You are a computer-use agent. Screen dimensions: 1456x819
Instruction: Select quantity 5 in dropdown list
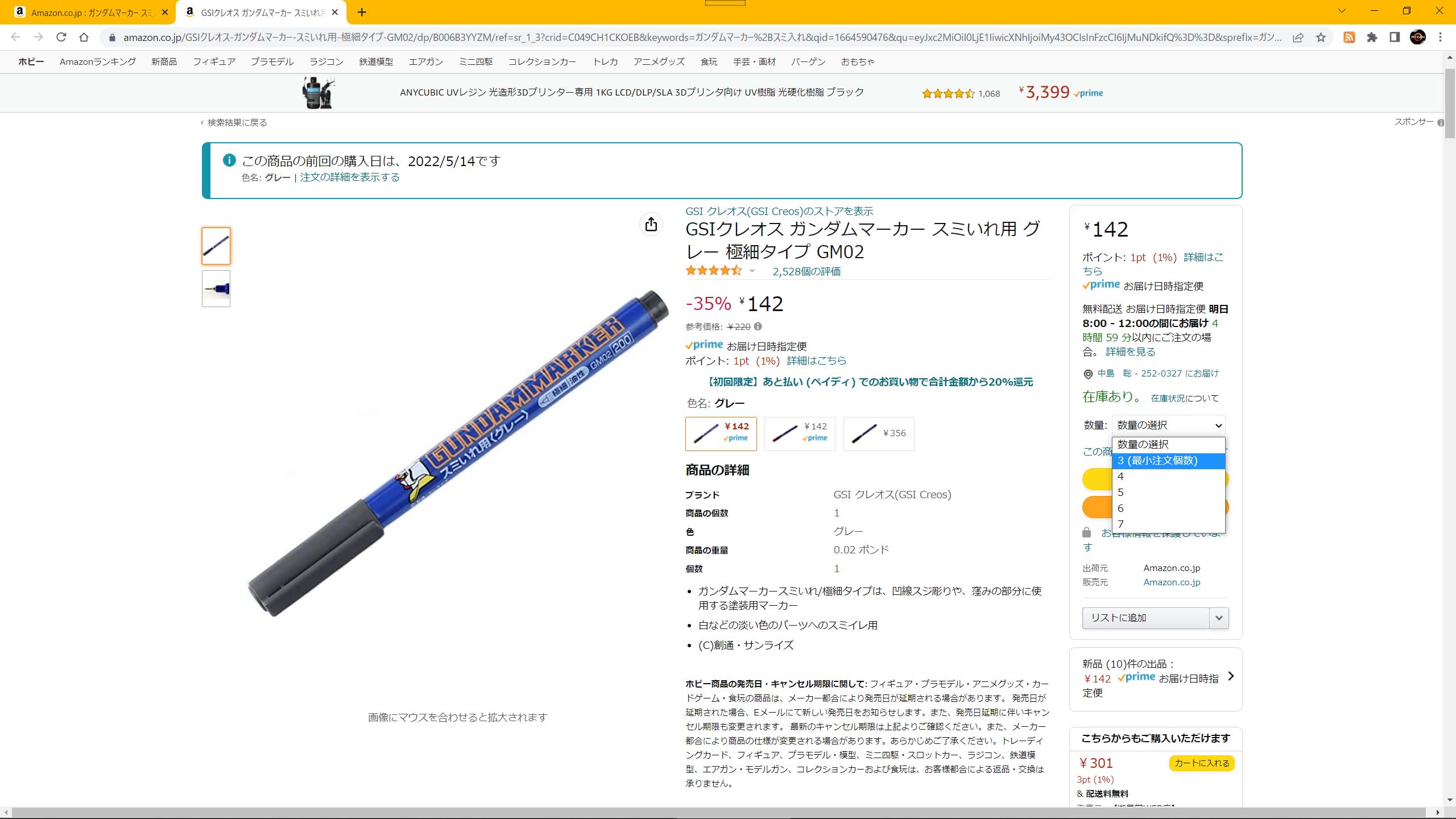(1168, 493)
